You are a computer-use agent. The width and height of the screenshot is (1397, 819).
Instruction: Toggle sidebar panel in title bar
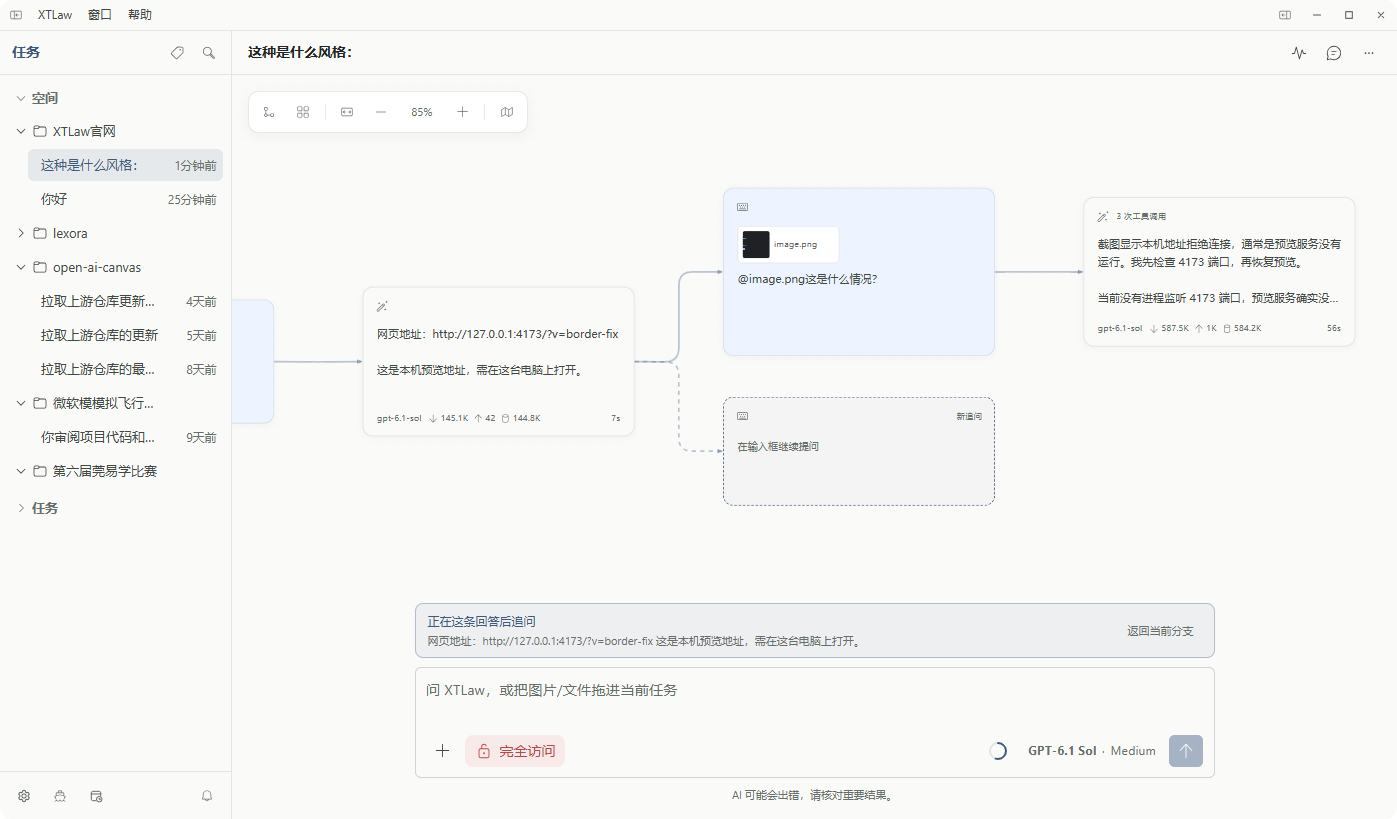tap(16, 15)
